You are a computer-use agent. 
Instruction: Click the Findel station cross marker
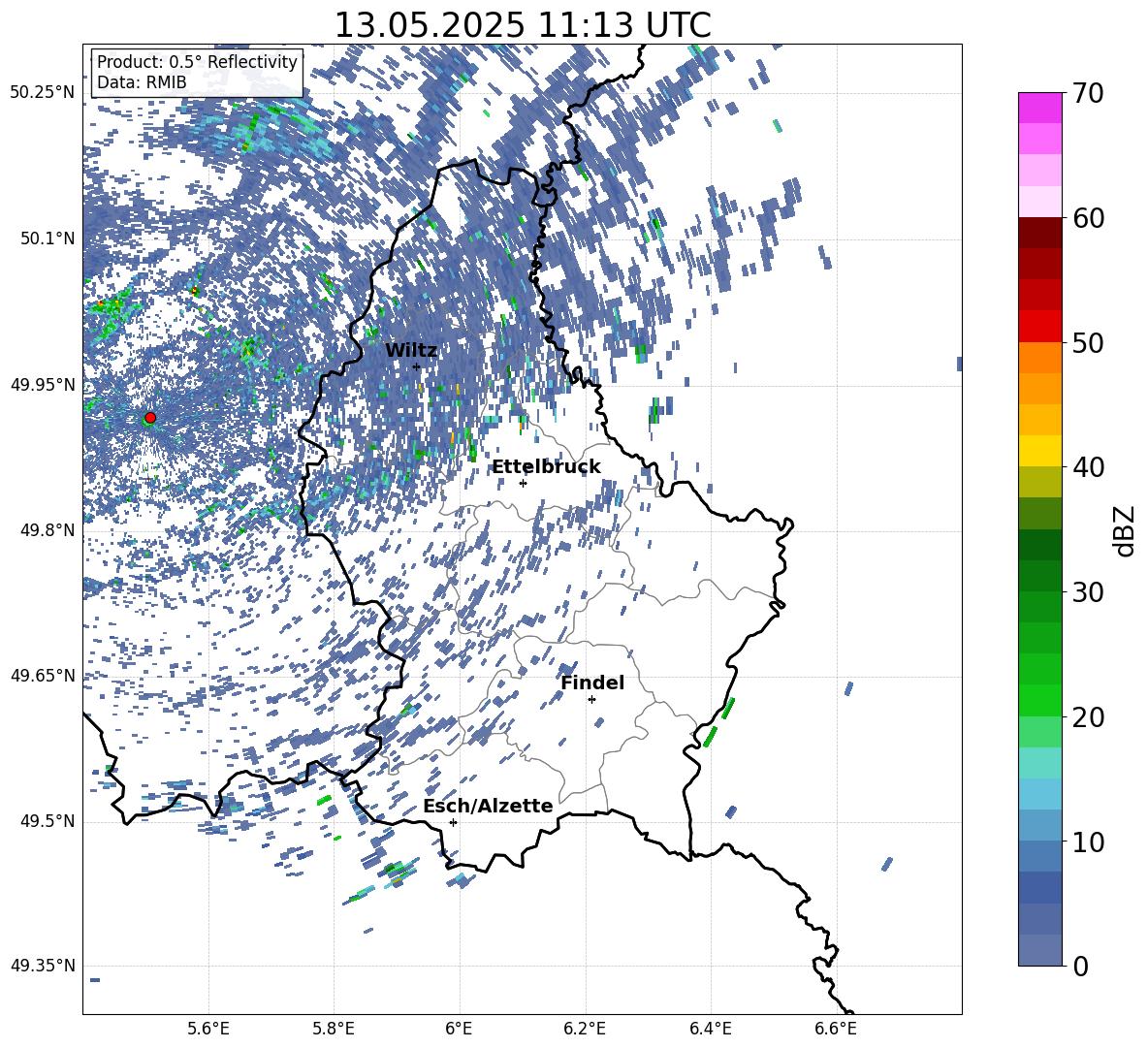[591, 700]
